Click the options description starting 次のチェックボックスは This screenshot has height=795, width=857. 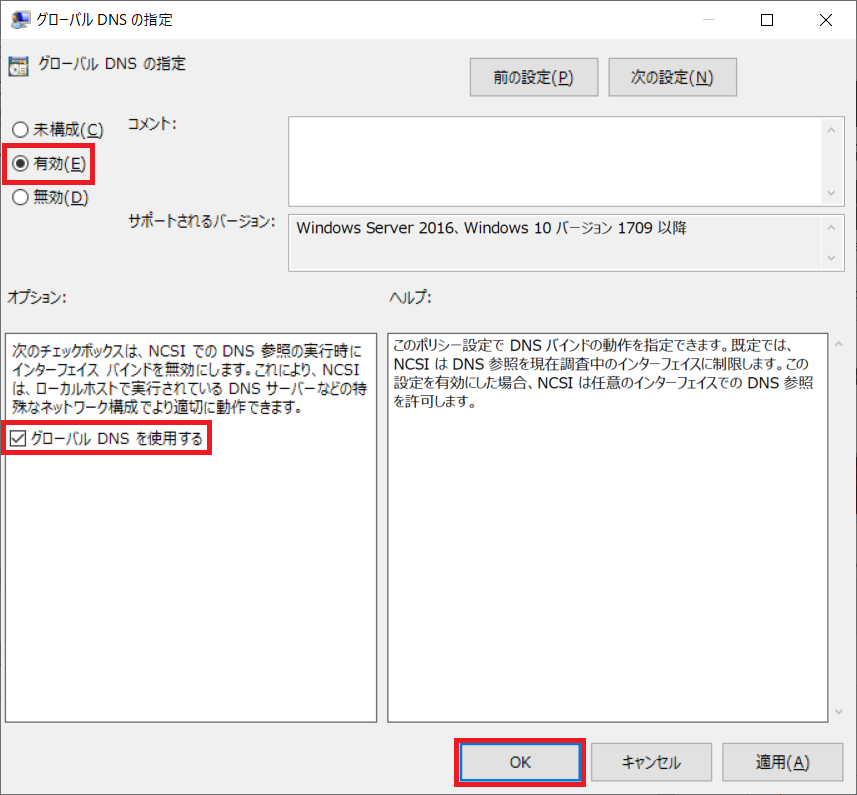(x=189, y=379)
